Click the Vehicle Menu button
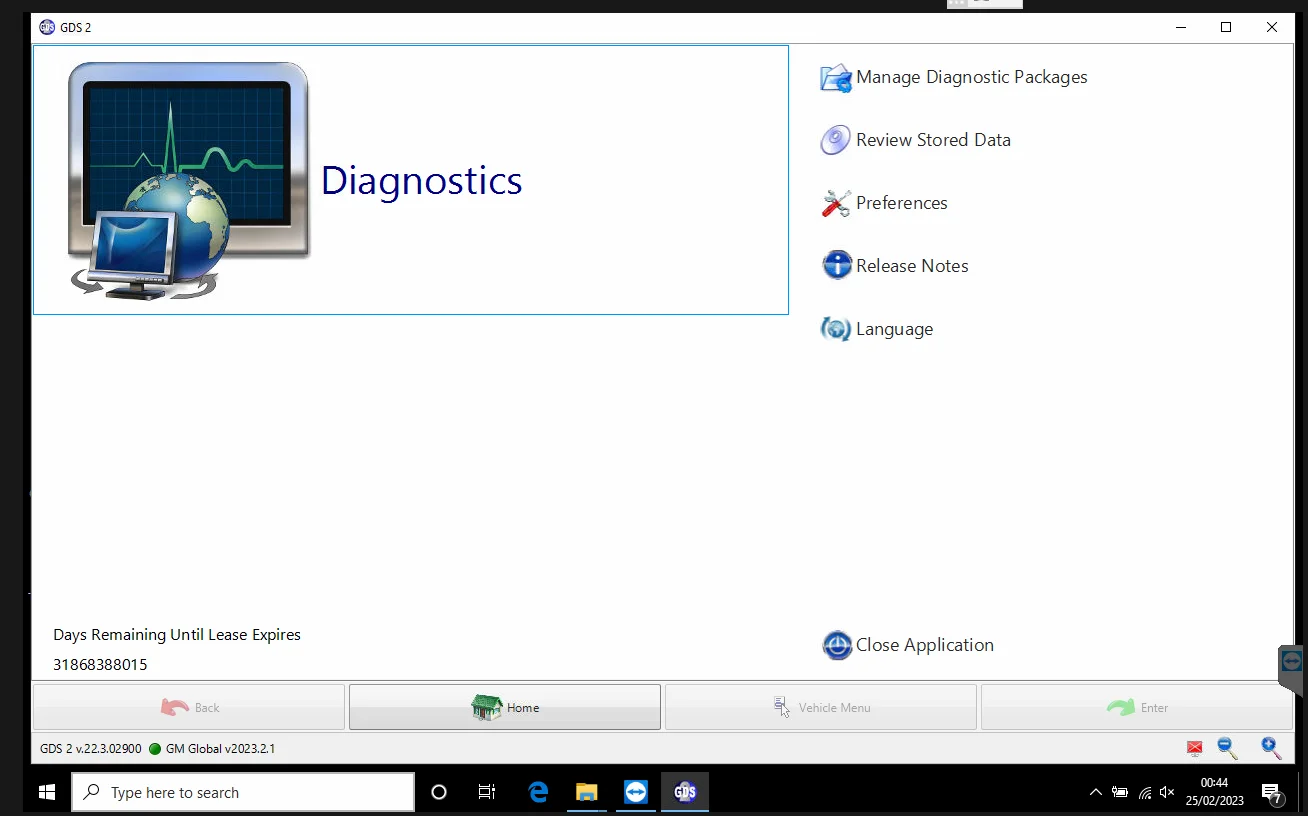The image size is (1308, 816). point(820,706)
